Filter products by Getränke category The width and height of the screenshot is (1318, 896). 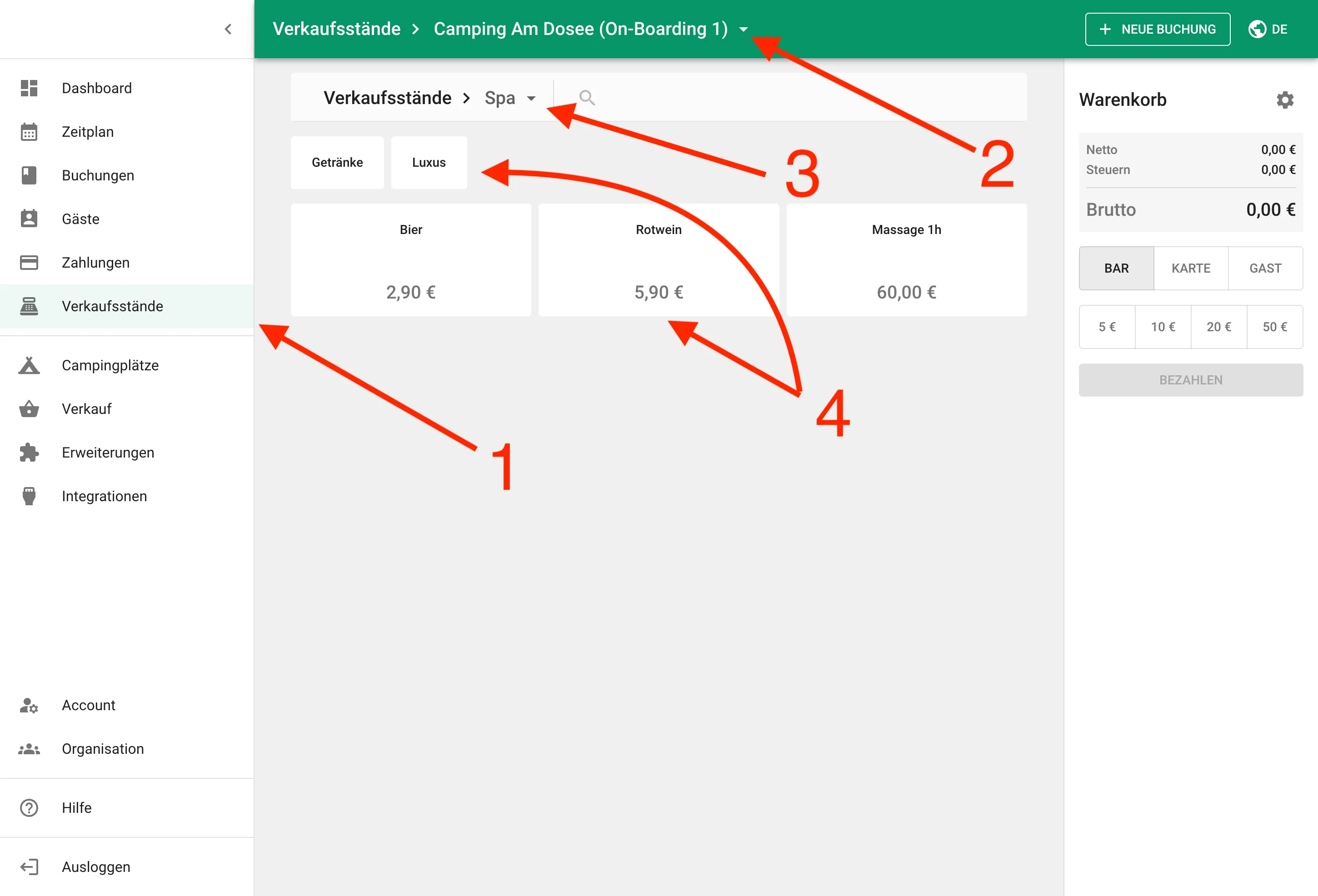pyautogui.click(x=337, y=162)
